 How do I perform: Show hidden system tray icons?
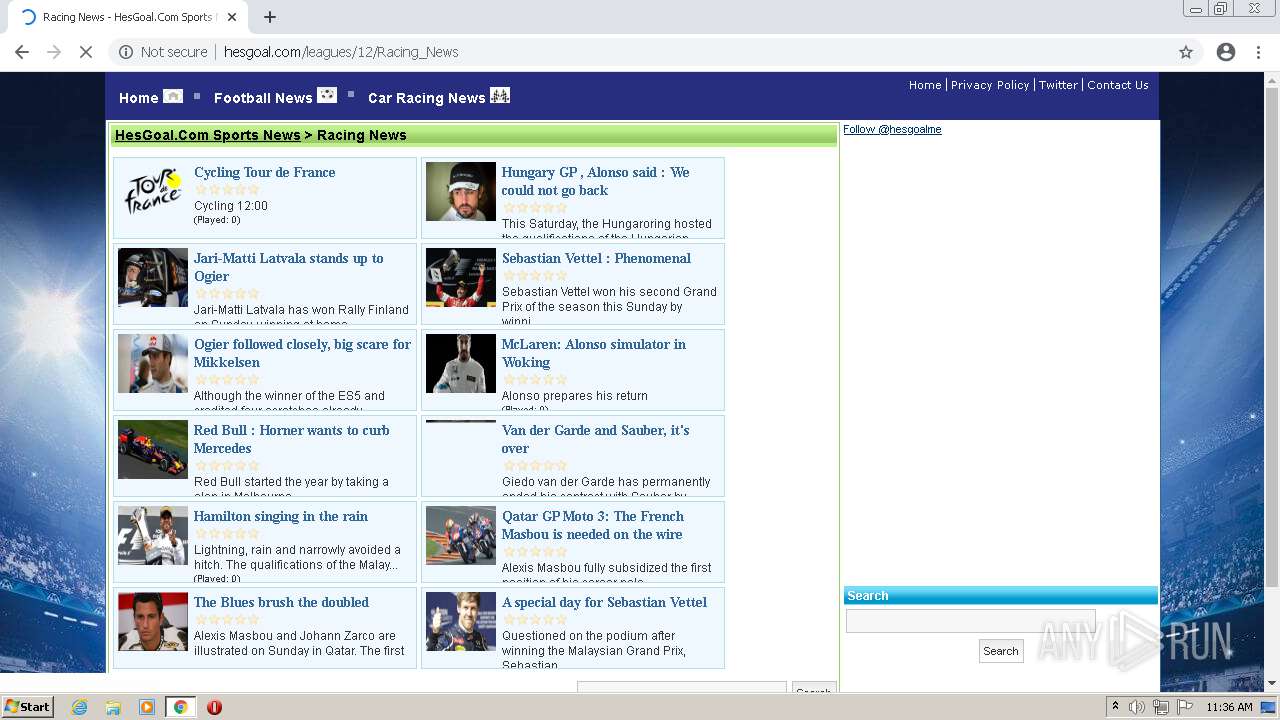point(1115,707)
